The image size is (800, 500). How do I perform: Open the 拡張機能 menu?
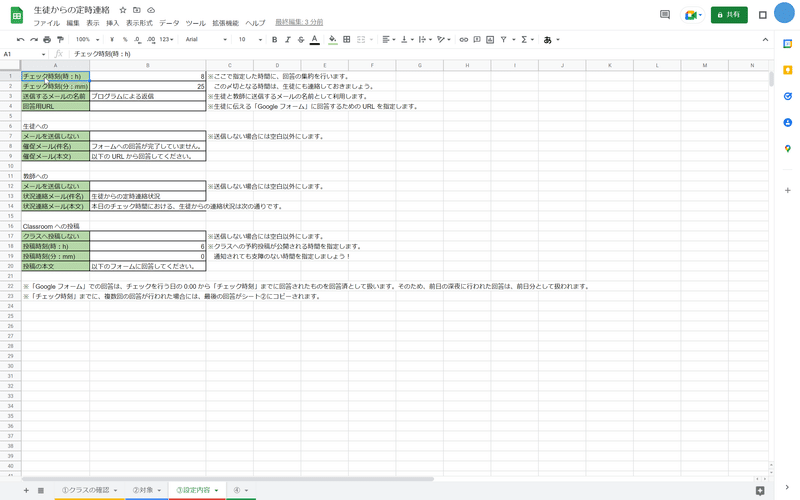pos(226,23)
